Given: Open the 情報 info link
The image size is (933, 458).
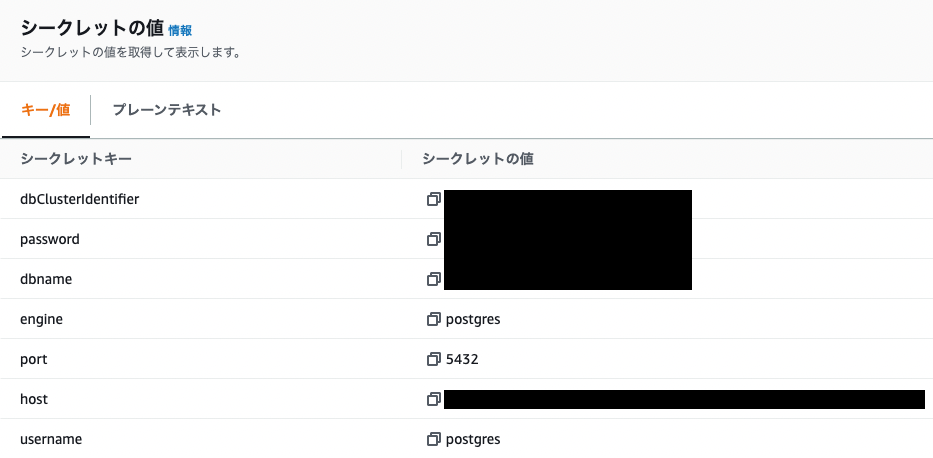Looking at the screenshot, I should [x=180, y=30].
